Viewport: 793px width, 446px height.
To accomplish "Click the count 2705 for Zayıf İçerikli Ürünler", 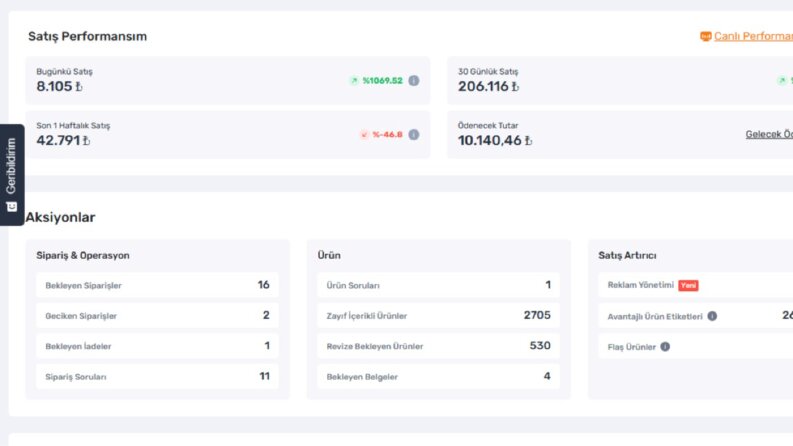I will tap(537, 315).
